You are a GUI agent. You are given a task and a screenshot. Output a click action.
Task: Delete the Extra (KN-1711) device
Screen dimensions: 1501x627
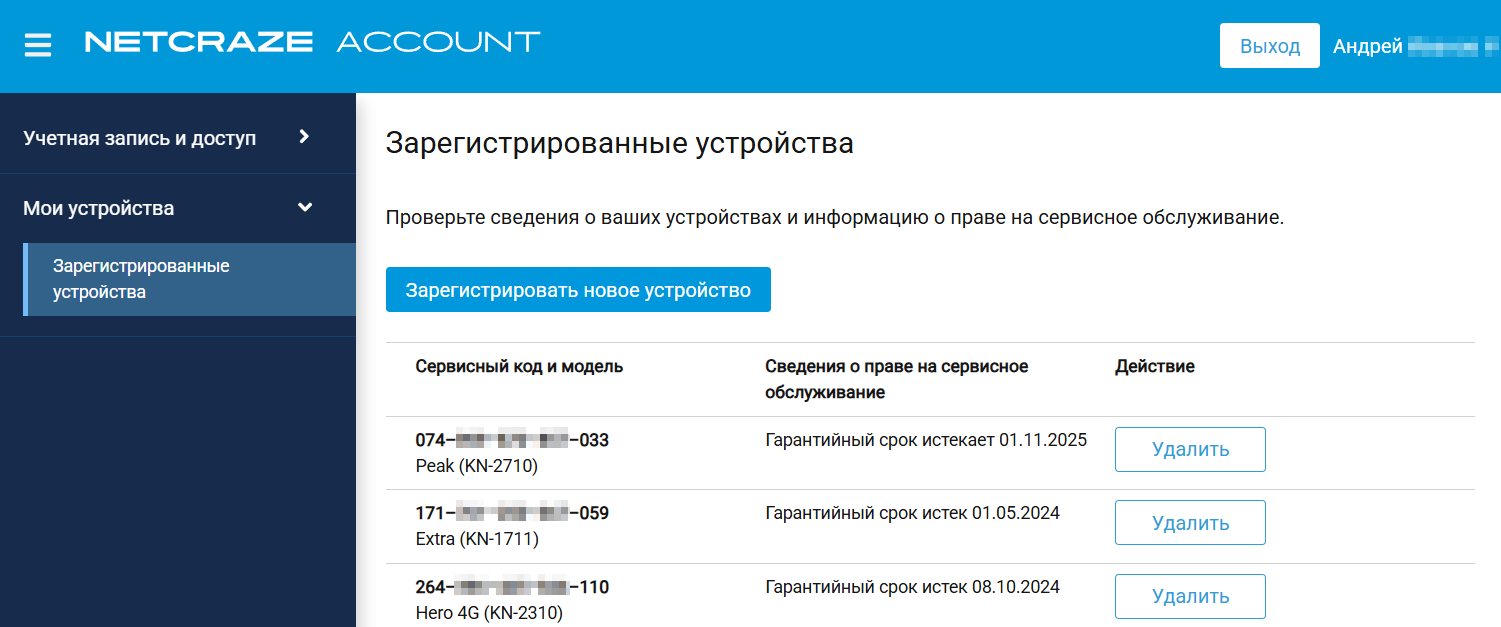(x=1190, y=523)
